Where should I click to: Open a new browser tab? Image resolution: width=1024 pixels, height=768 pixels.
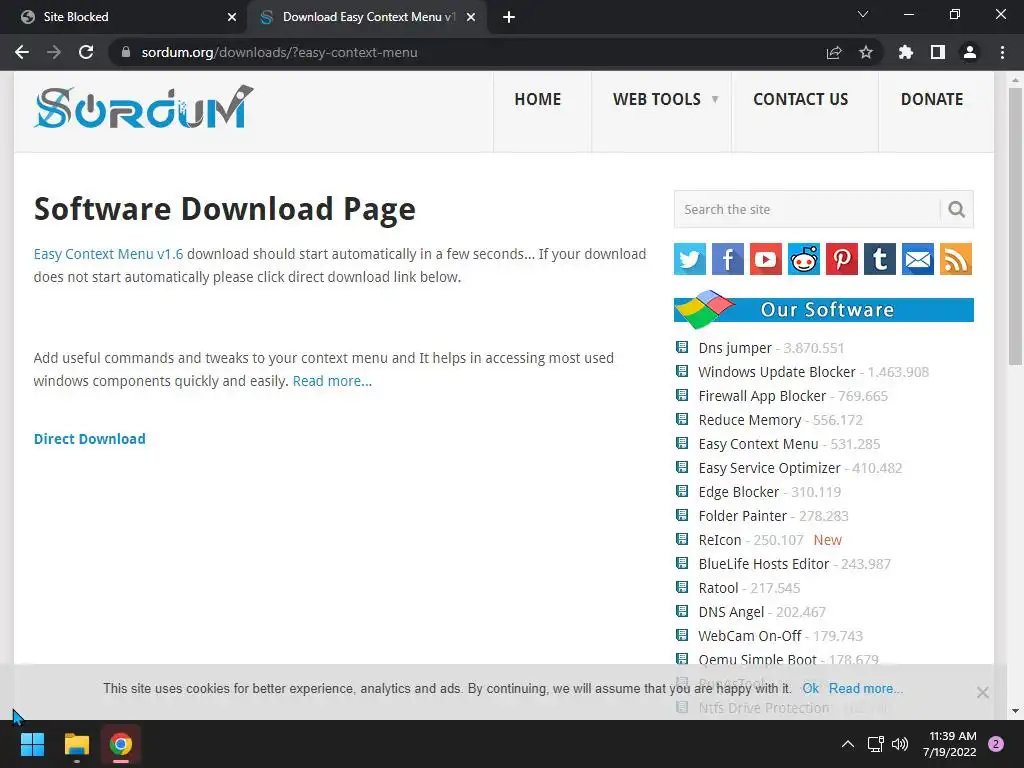coord(509,17)
